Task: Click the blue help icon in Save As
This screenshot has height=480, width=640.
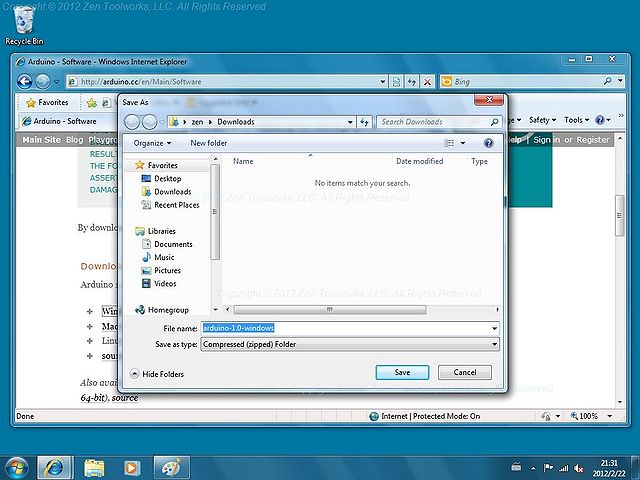Action: pos(488,143)
